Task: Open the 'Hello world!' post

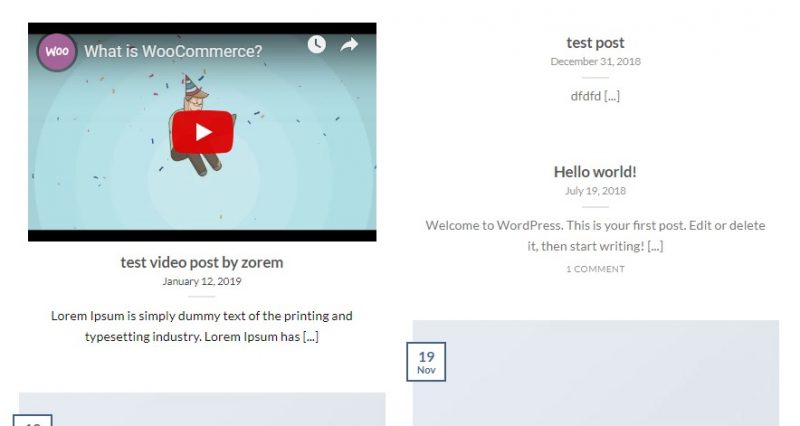Action: [x=595, y=172]
